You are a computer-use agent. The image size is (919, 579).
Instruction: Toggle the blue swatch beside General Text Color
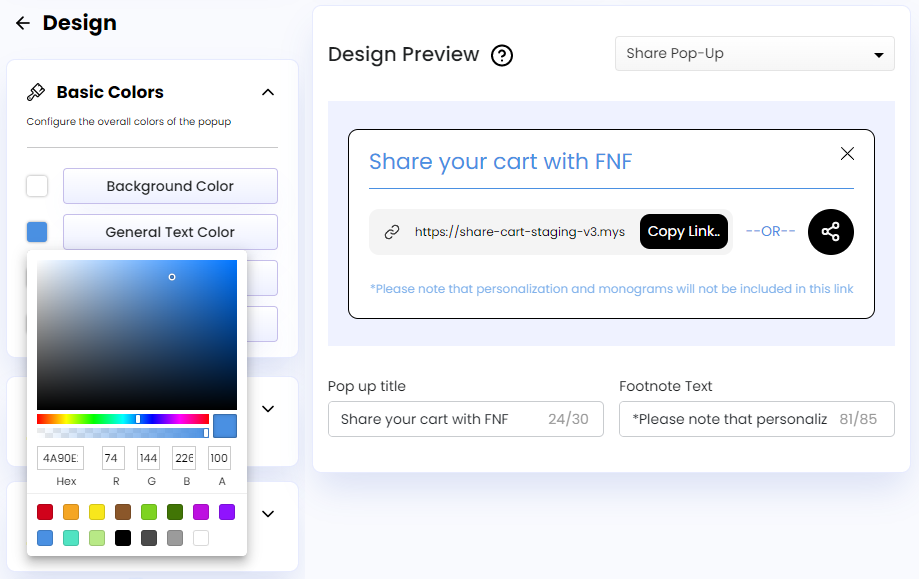36,231
